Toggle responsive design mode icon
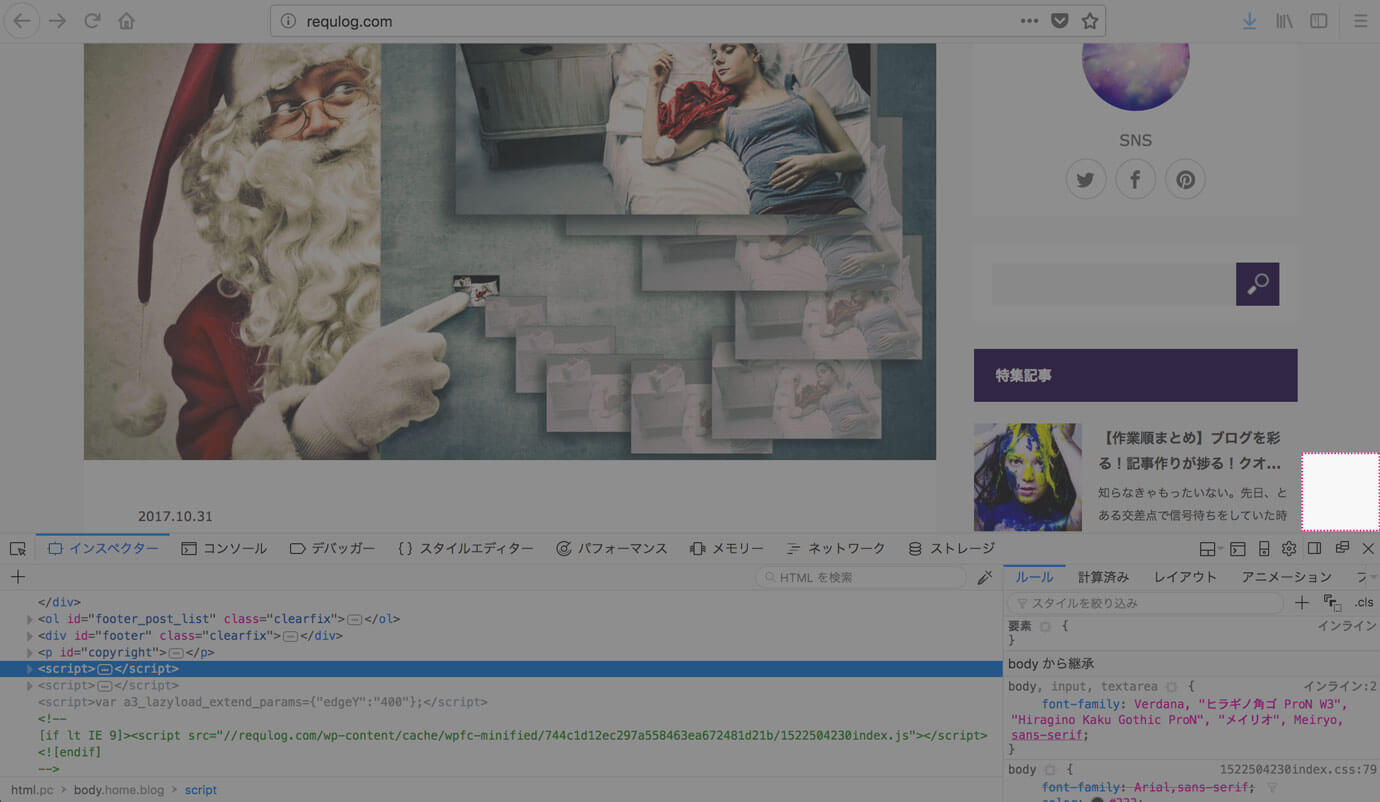Viewport: 1380px width, 802px height. tap(1264, 549)
